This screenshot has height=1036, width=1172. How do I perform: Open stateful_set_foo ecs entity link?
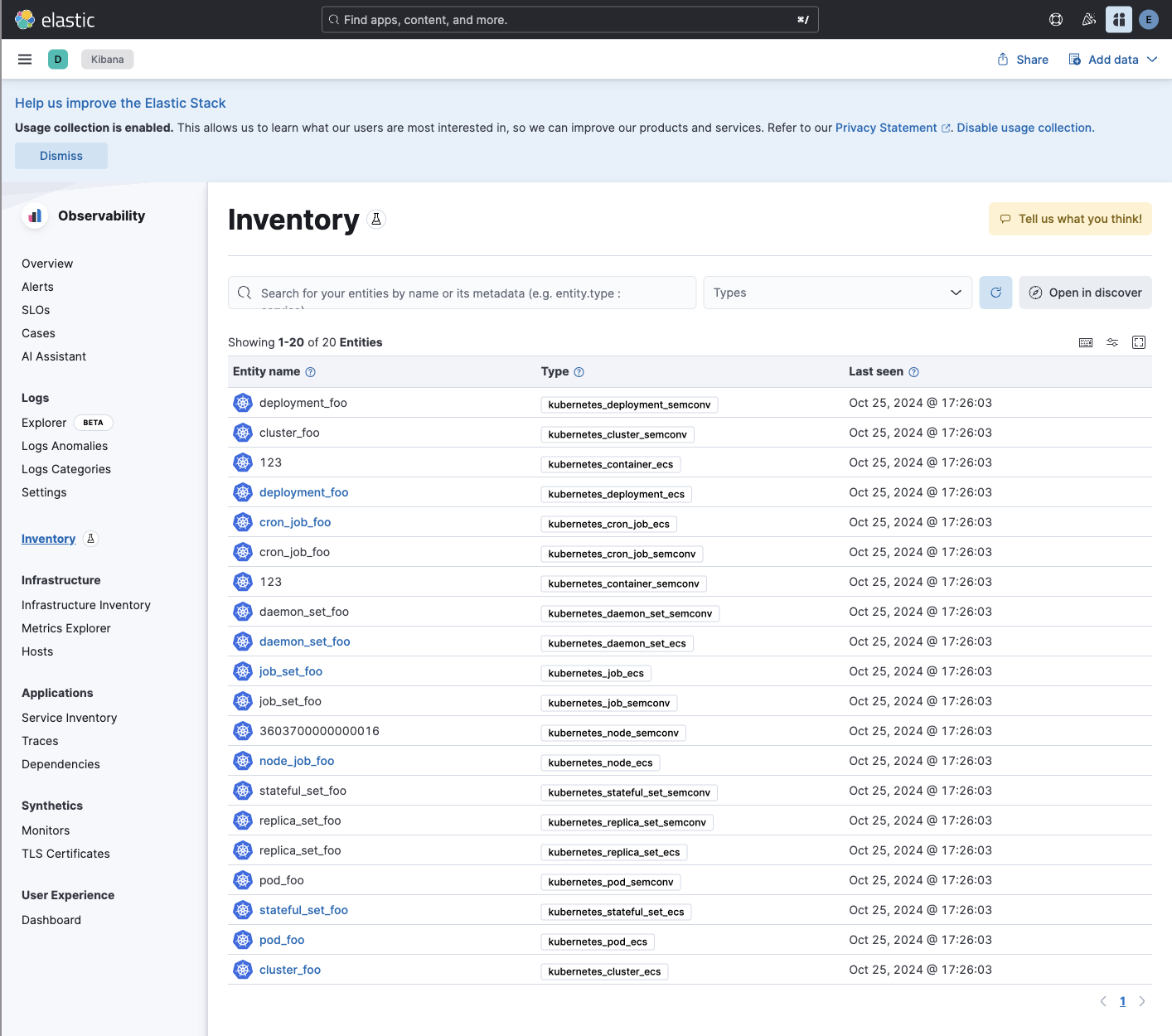303,910
